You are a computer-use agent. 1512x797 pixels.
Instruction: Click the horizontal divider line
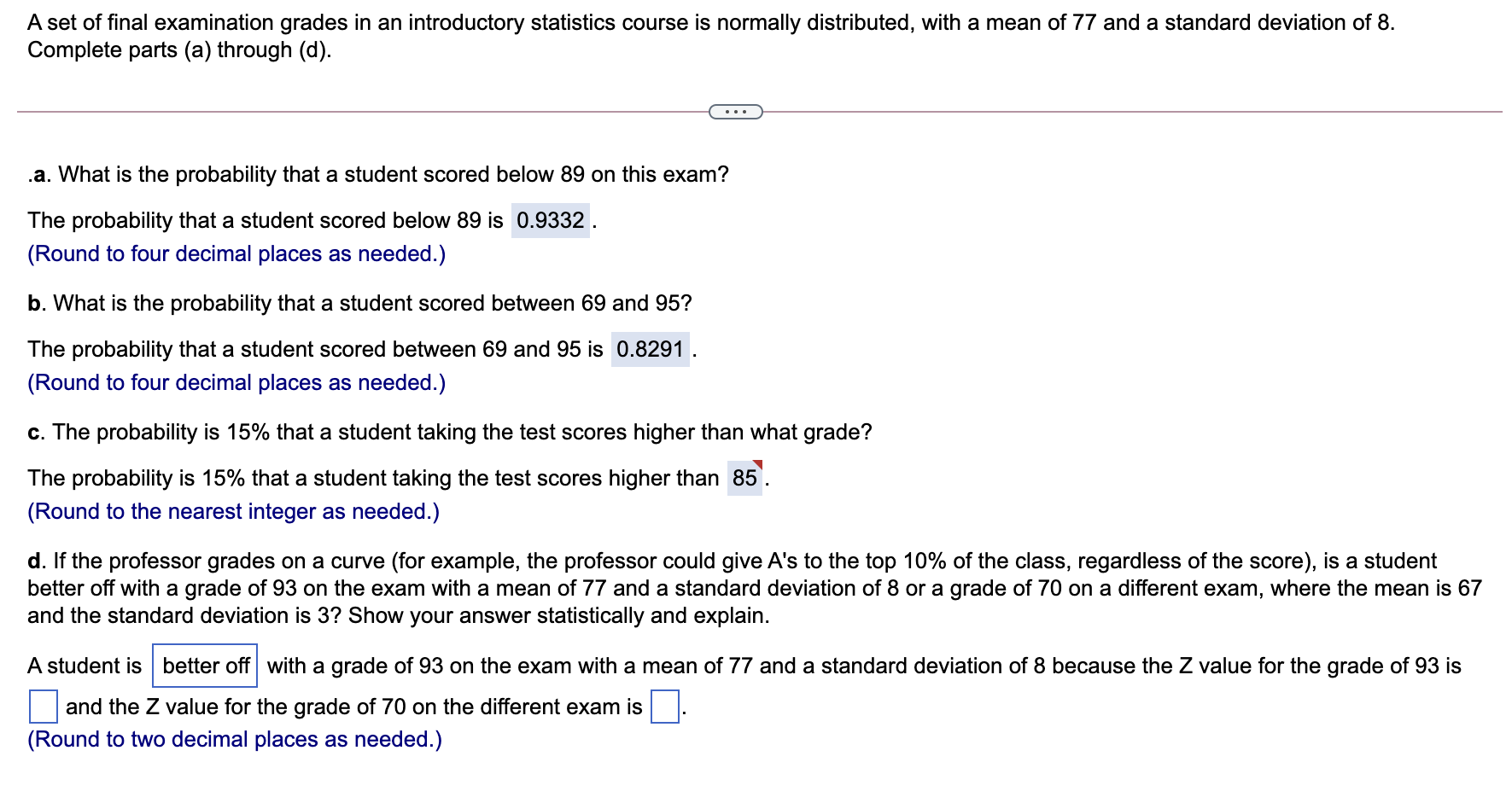pyautogui.click(x=342, y=111)
